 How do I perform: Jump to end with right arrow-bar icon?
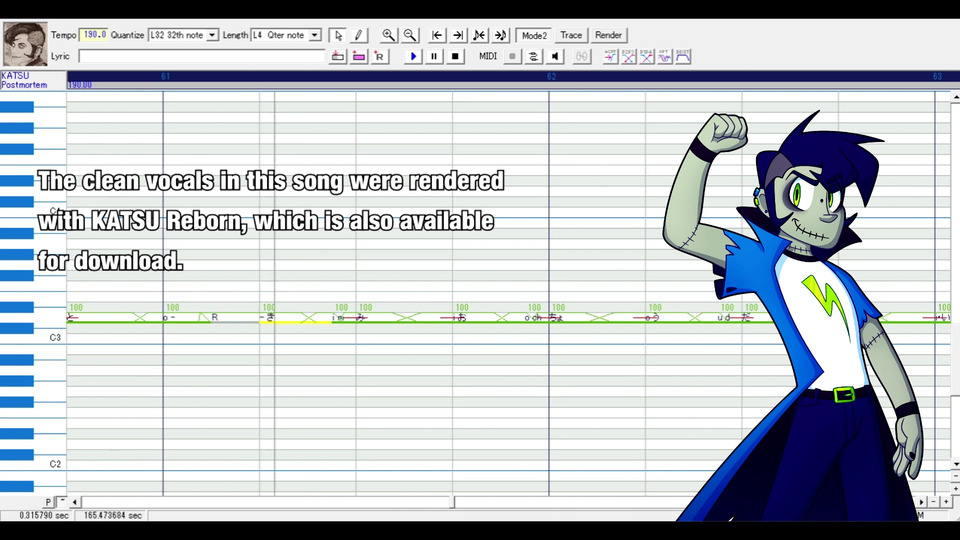click(x=458, y=36)
